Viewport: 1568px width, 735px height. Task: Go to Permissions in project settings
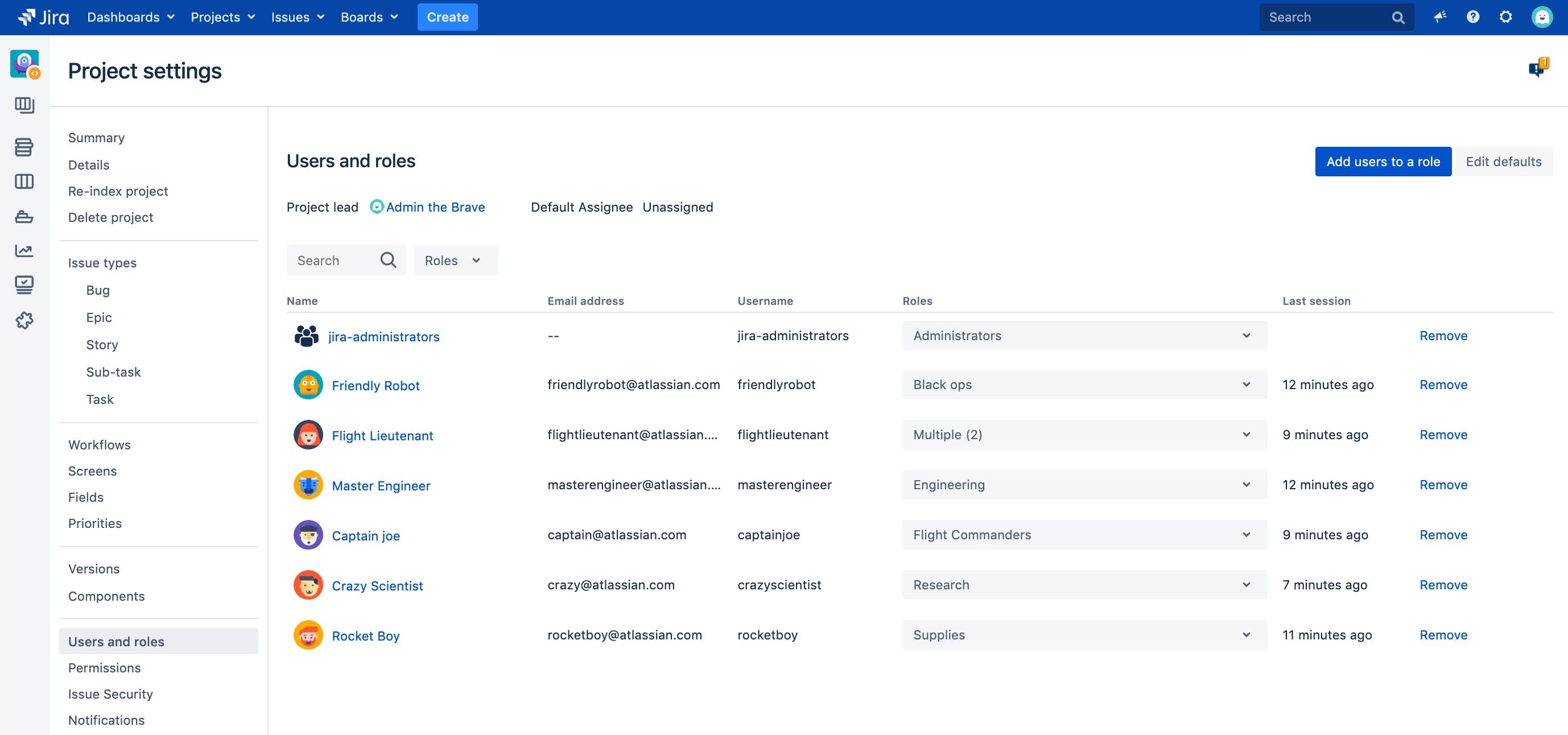point(104,667)
